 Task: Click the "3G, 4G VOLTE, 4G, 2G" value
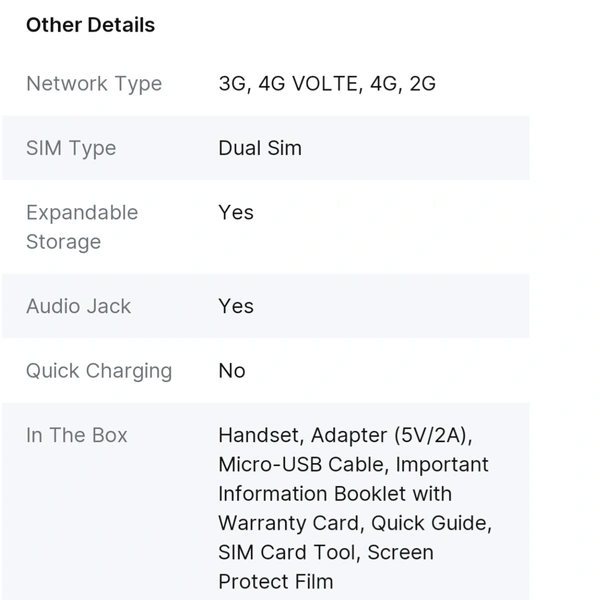pyautogui.click(x=327, y=84)
